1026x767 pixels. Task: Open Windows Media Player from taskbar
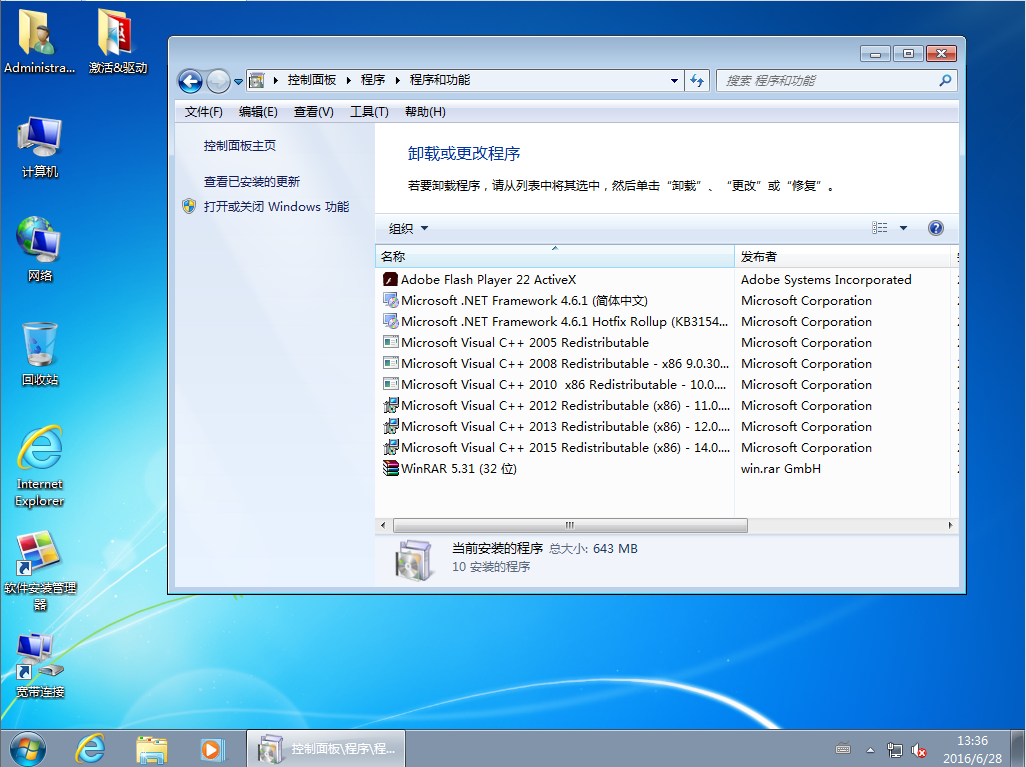210,748
